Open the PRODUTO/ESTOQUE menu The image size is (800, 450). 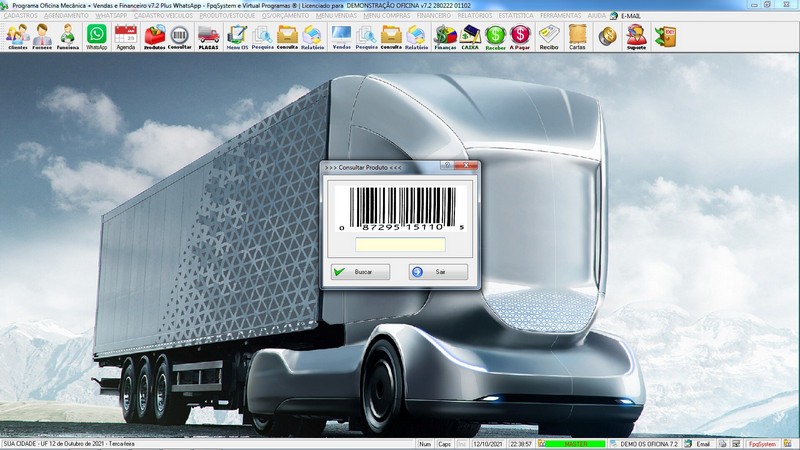point(227,16)
